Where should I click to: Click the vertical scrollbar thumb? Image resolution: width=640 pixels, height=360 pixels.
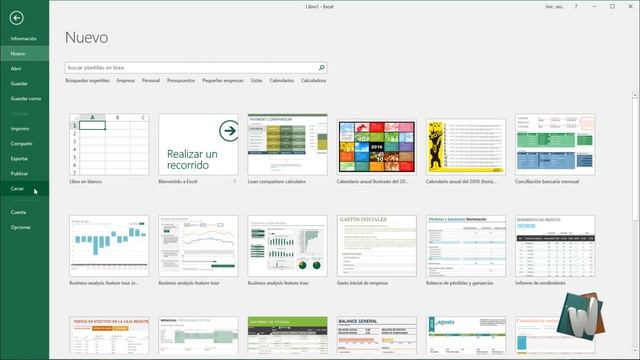pyautogui.click(x=635, y=159)
